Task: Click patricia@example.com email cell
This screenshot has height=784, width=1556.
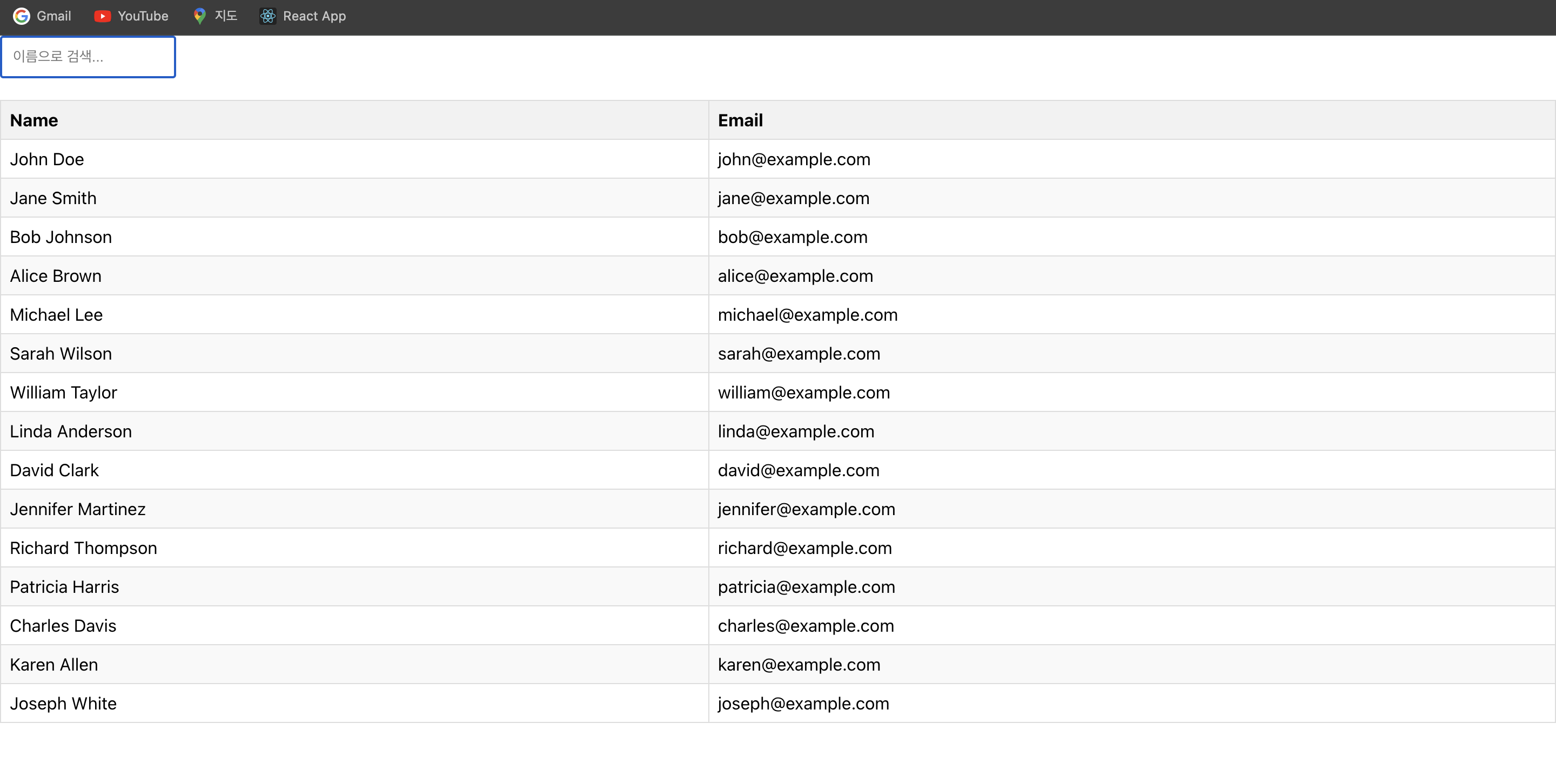Action: click(x=806, y=587)
